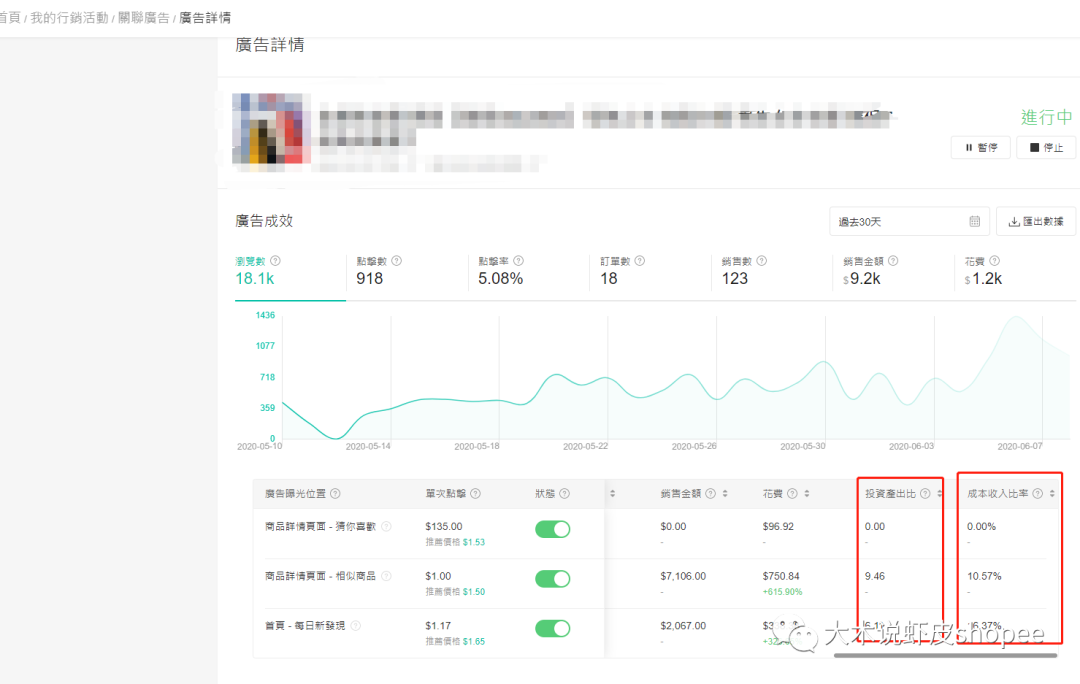This screenshot has width=1080, height=684.
Task: Click the 暫停 pause button
Action: pos(981,147)
